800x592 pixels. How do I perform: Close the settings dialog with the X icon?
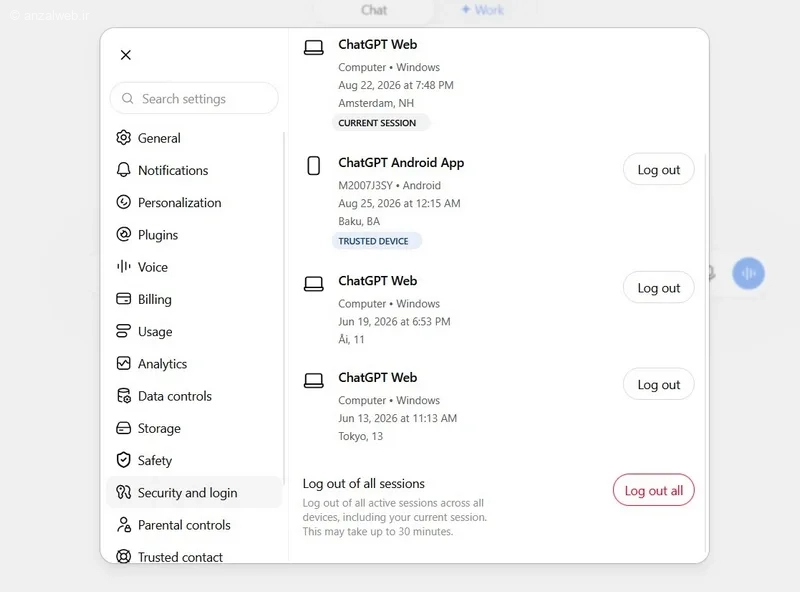126,55
